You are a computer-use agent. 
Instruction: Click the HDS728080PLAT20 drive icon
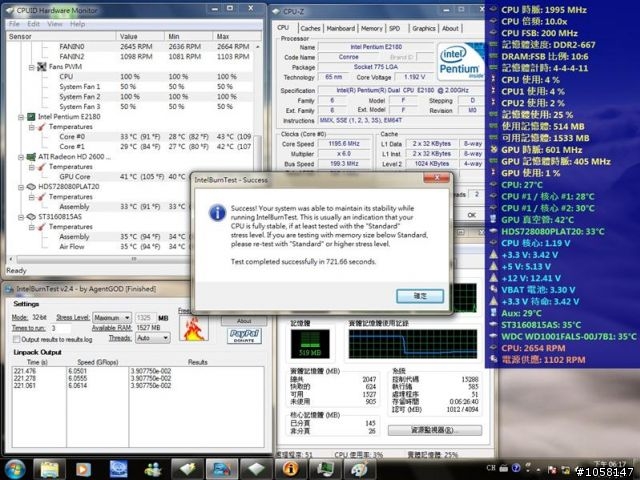pos(31,187)
